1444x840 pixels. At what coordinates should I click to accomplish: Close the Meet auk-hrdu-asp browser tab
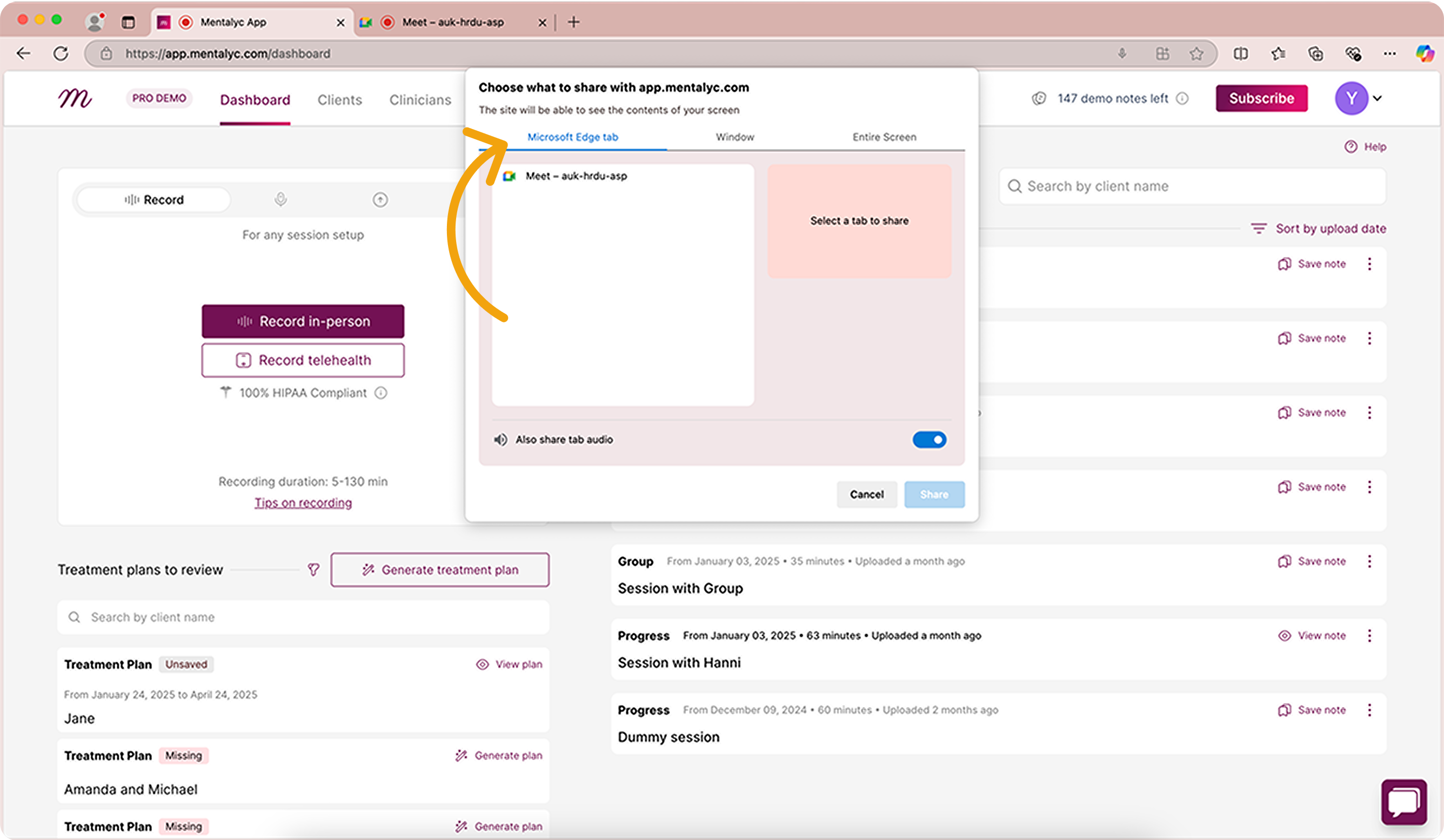tap(542, 23)
